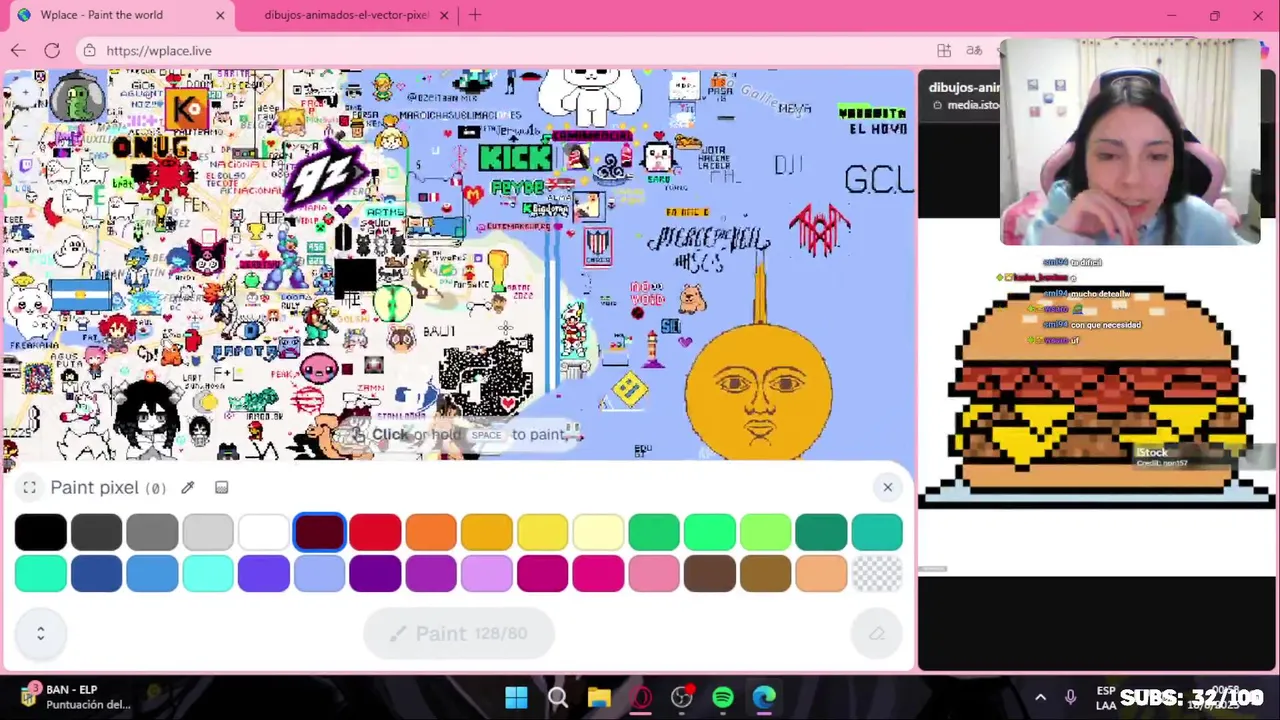Open the split screen icon in the address bar
Image resolution: width=1280 pixels, height=720 pixels.
click(944, 50)
